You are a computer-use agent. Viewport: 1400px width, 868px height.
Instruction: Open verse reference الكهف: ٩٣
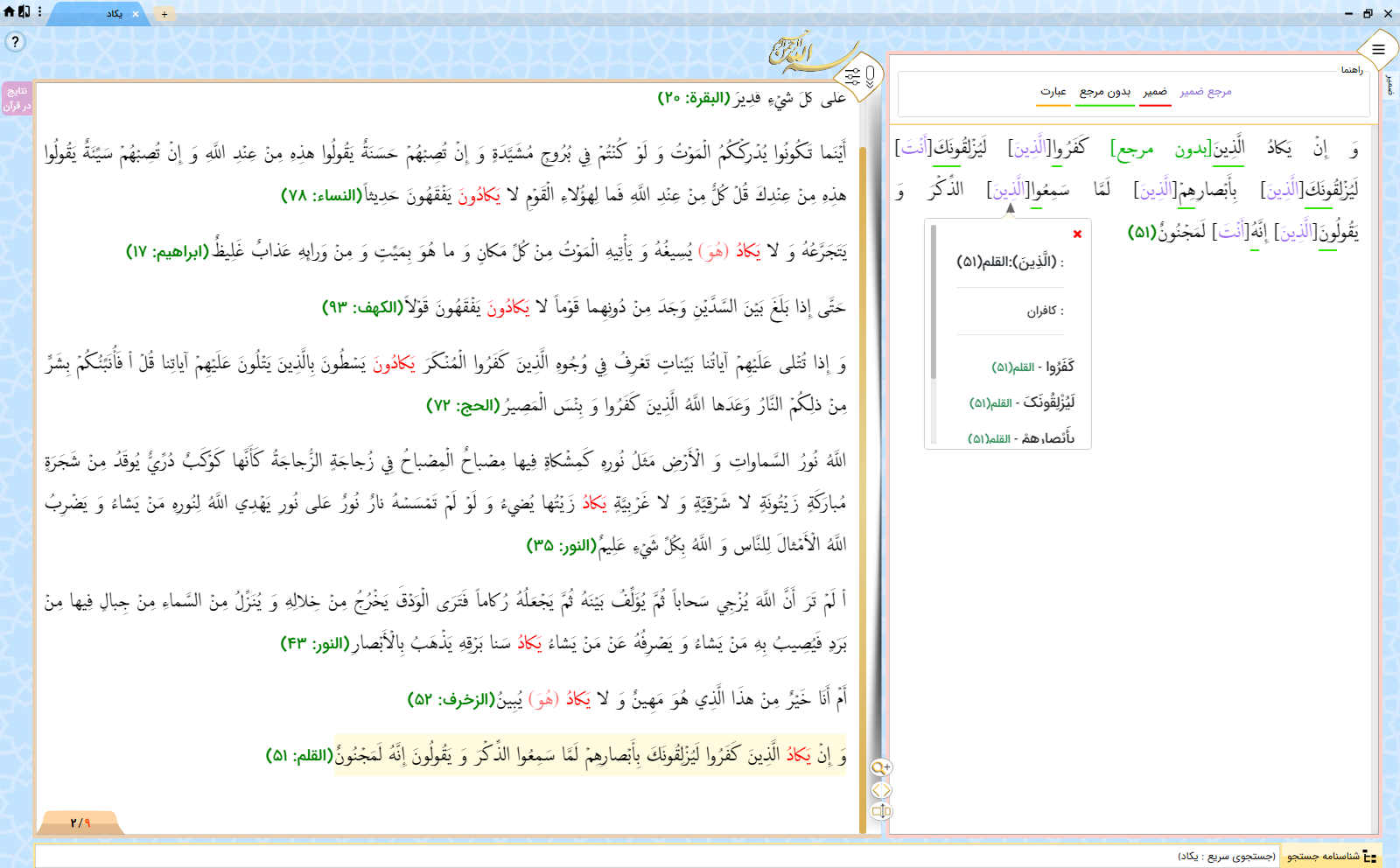(362, 307)
